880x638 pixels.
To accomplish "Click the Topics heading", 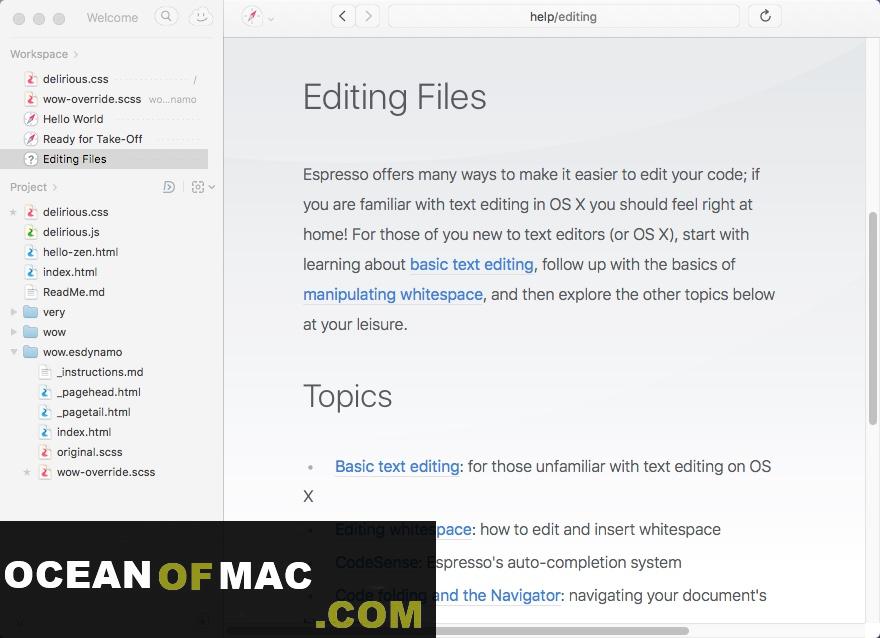I will (347, 397).
